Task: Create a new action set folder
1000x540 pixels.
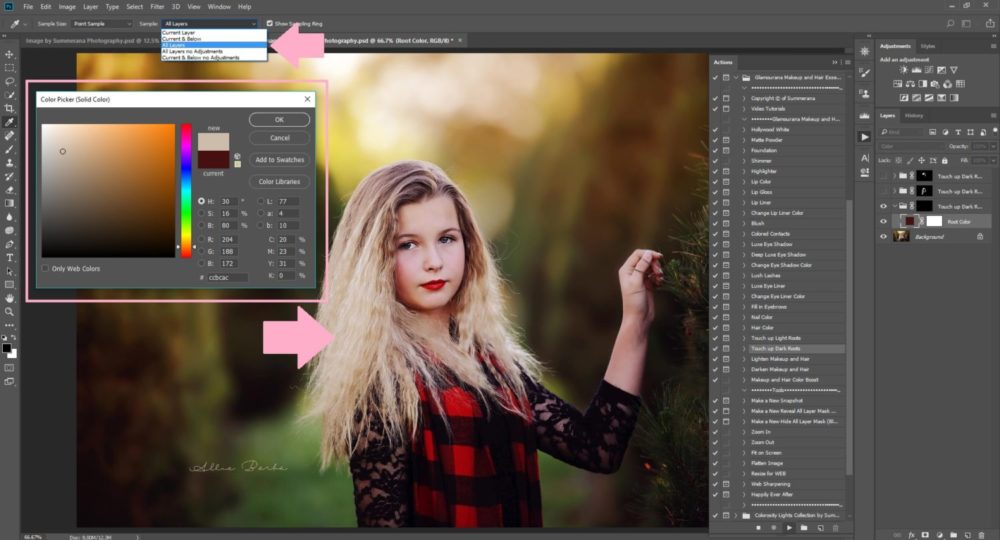Action: 804,528
